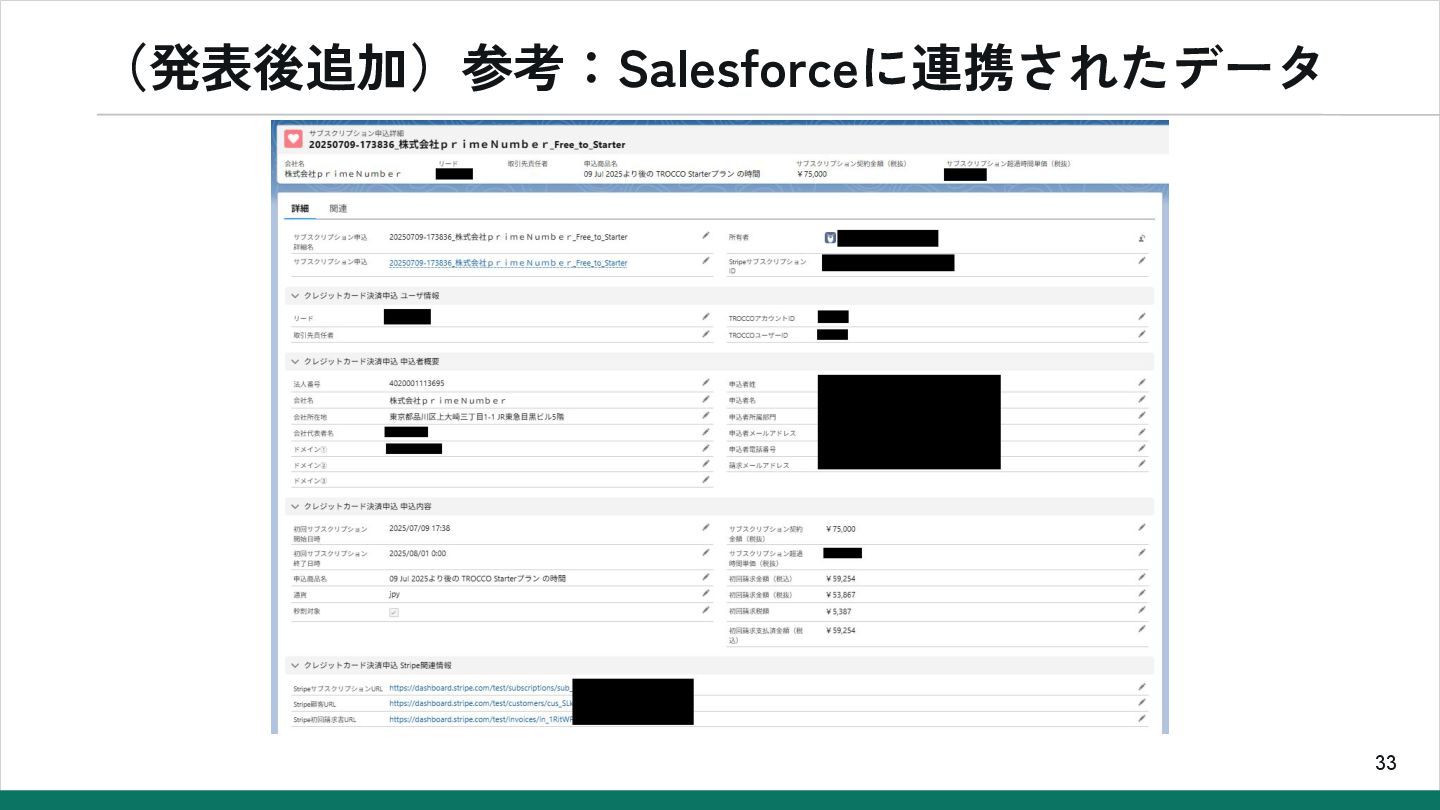Edit the 法人番号 field pencil icon

coord(705,382)
